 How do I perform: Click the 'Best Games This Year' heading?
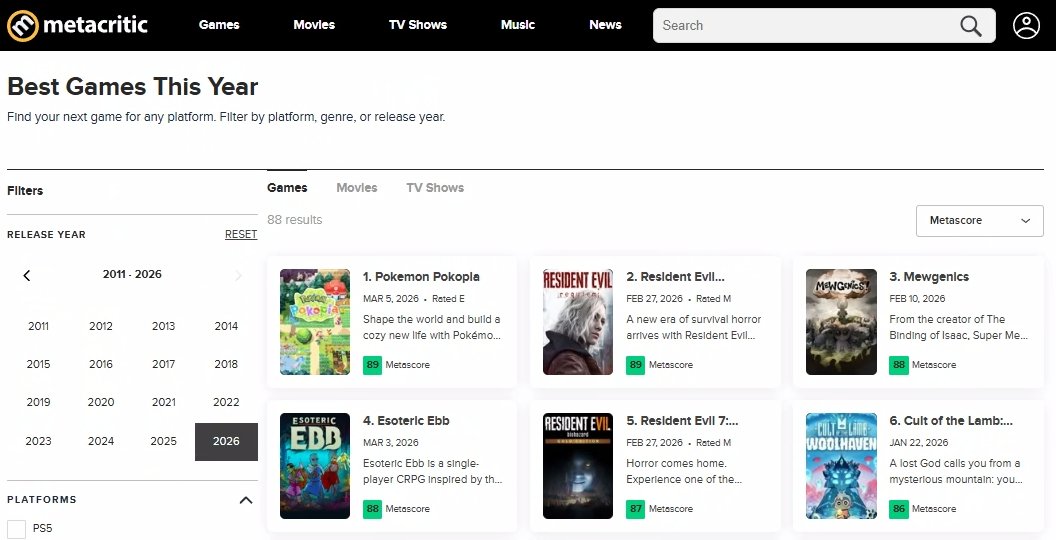point(133,87)
